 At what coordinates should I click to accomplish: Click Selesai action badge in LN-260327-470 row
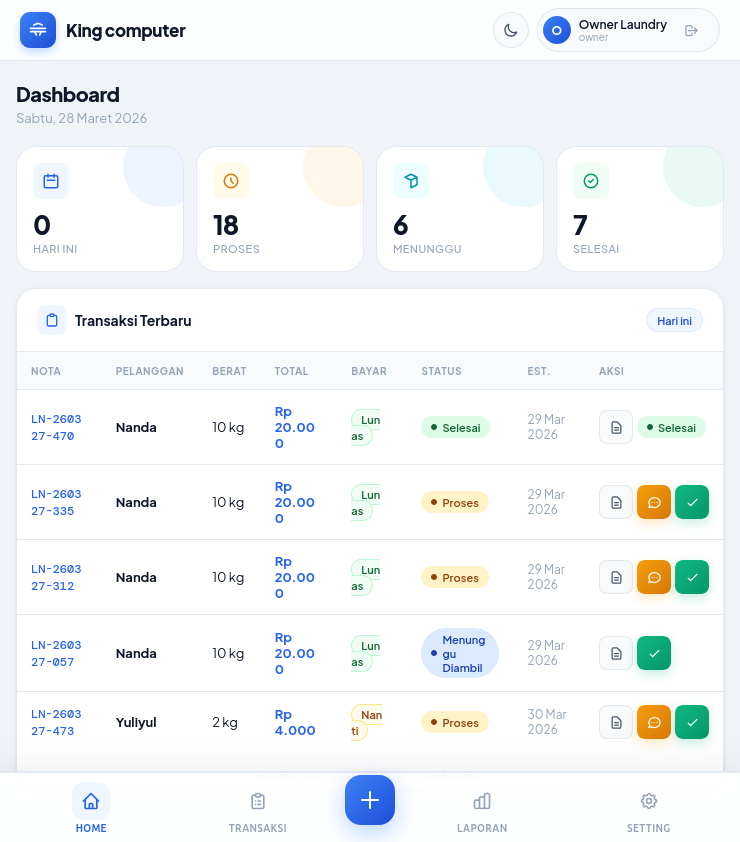pyautogui.click(x=671, y=427)
